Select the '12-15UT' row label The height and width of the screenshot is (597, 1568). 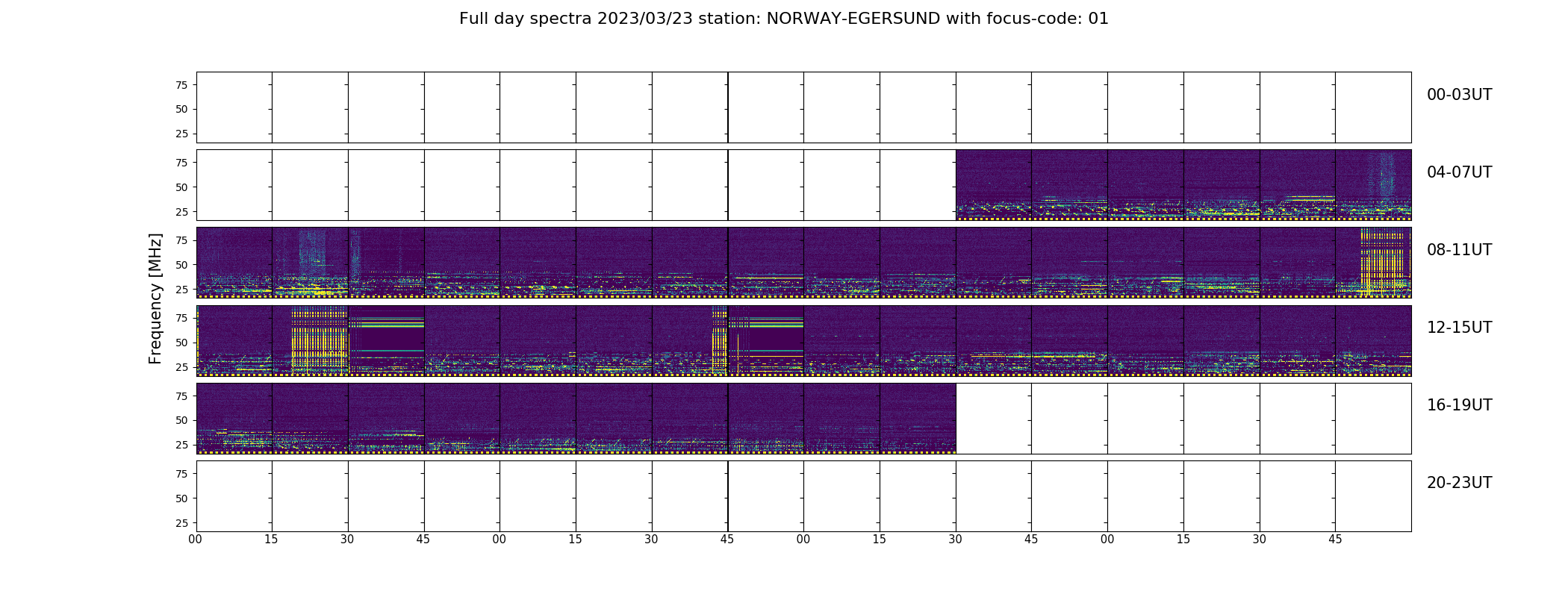pyautogui.click(x=1459, y=328)
